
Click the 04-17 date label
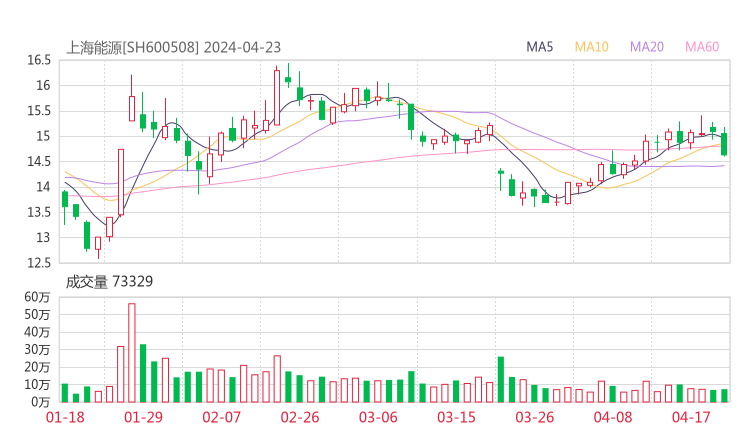691,417
